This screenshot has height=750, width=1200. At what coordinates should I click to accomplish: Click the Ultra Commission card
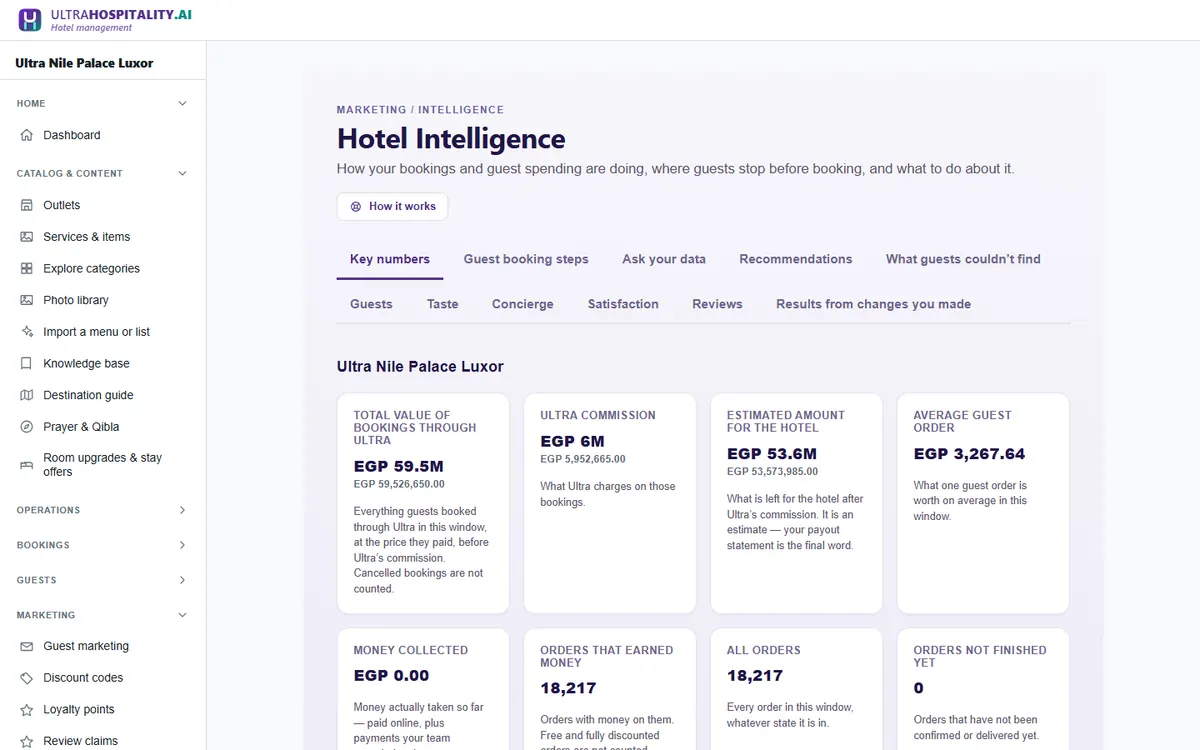pyautogui.click(x=610, y=503)
